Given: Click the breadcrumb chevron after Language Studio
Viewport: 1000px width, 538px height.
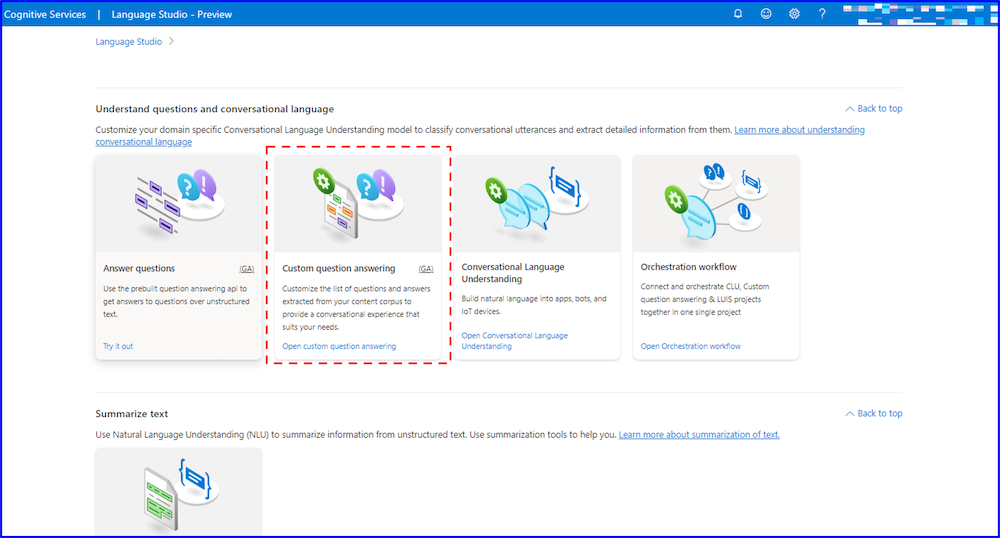Looking at the screenshot, I should 171,41.
